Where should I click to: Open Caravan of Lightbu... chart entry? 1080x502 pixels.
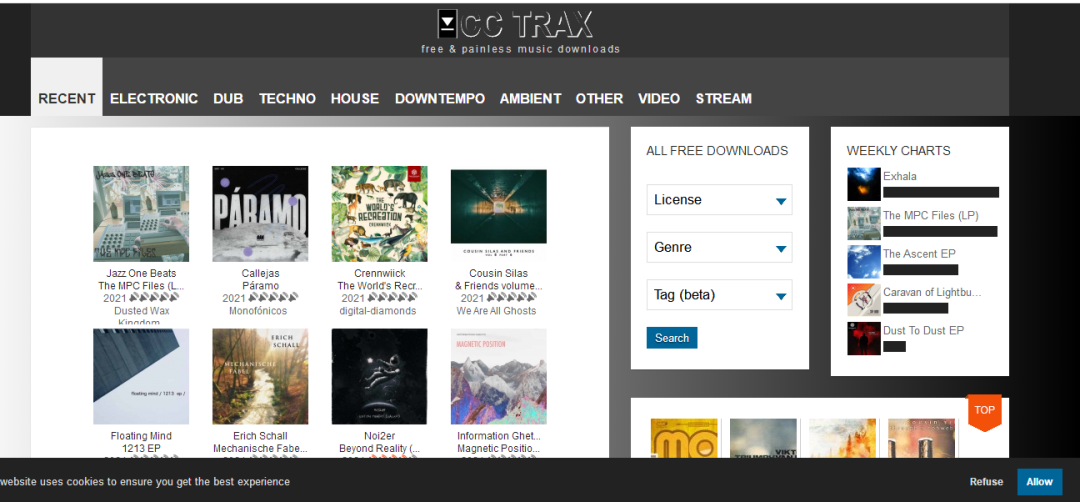tap(932, 292)
